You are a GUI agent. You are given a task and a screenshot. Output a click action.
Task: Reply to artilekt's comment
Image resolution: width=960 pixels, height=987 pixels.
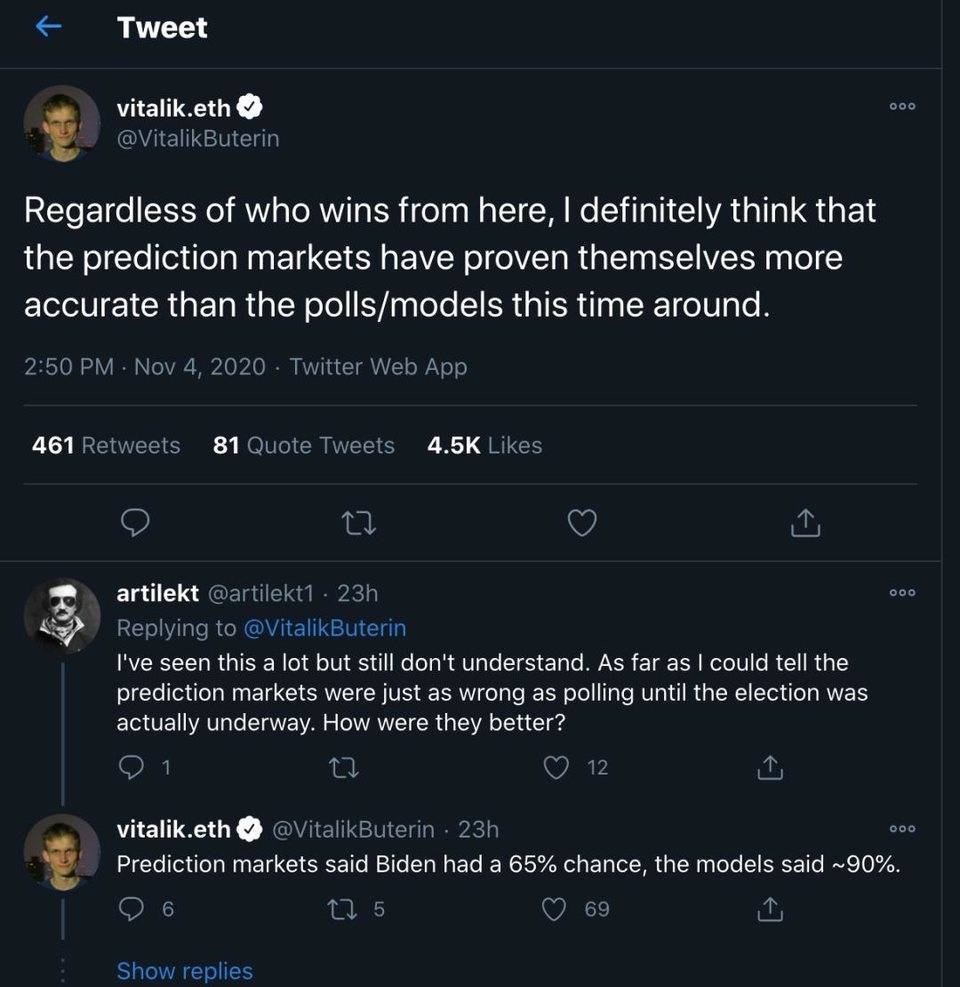point(131,767)
